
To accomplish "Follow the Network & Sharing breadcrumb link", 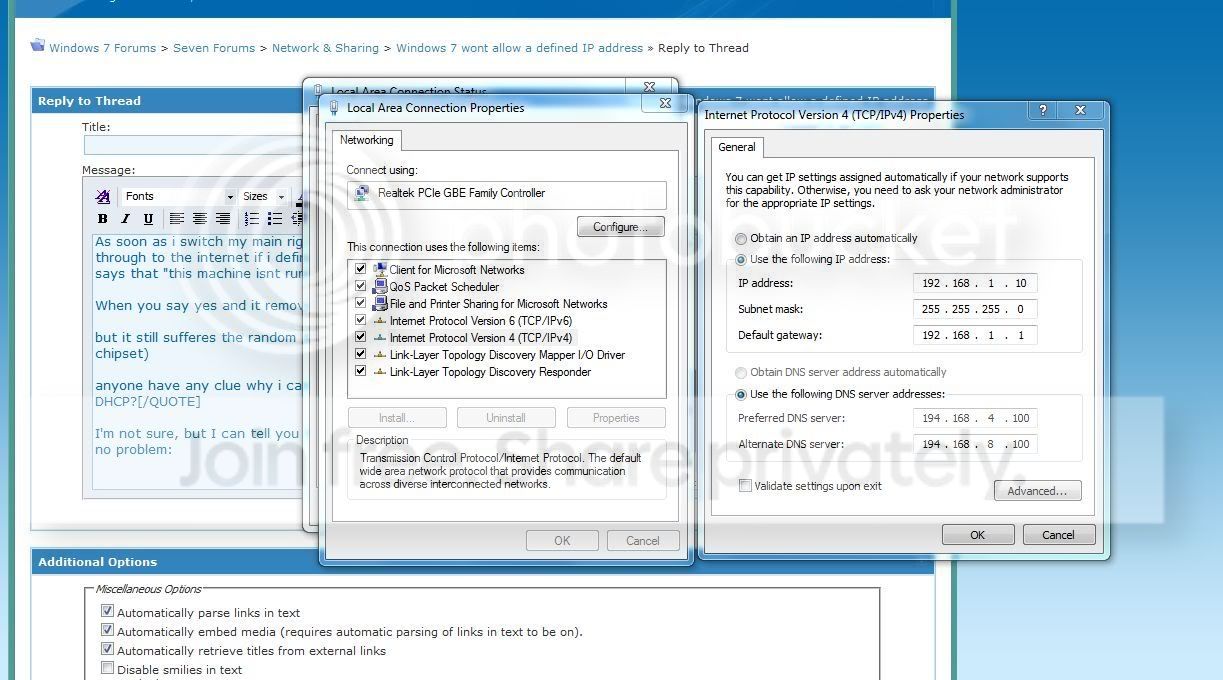I will [x=325, y=48].
